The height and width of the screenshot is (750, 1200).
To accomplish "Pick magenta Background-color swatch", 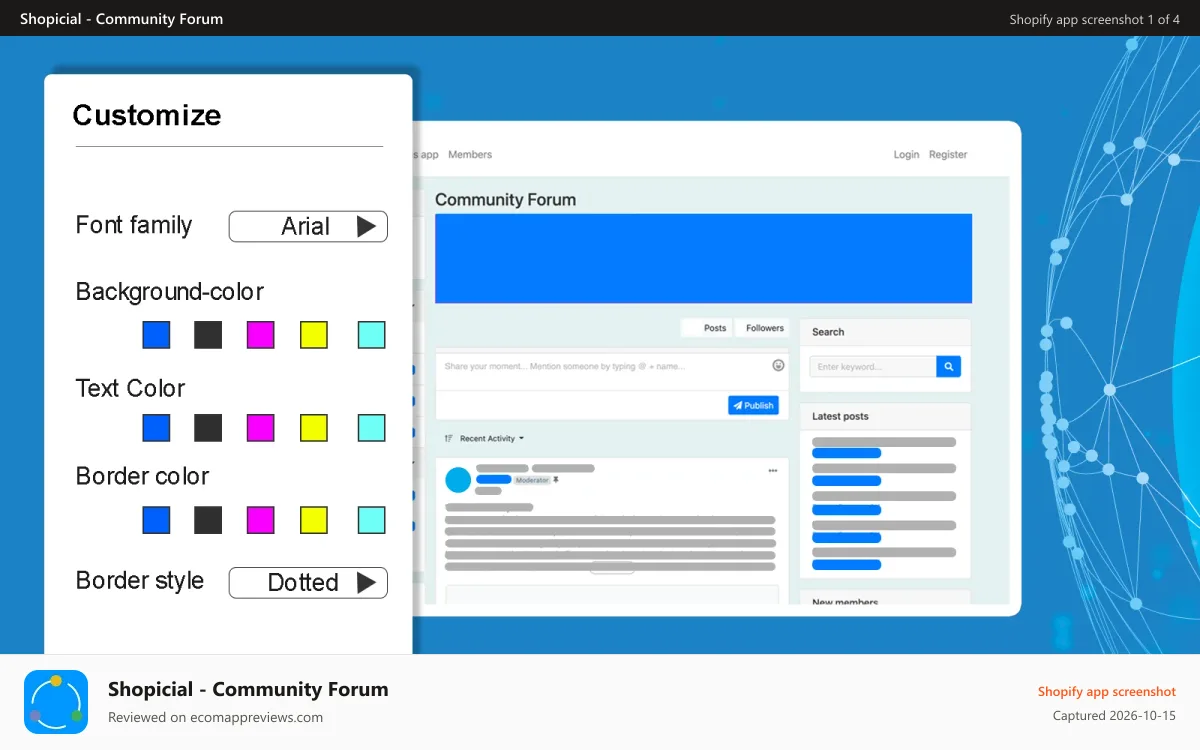I will [261, 335].
